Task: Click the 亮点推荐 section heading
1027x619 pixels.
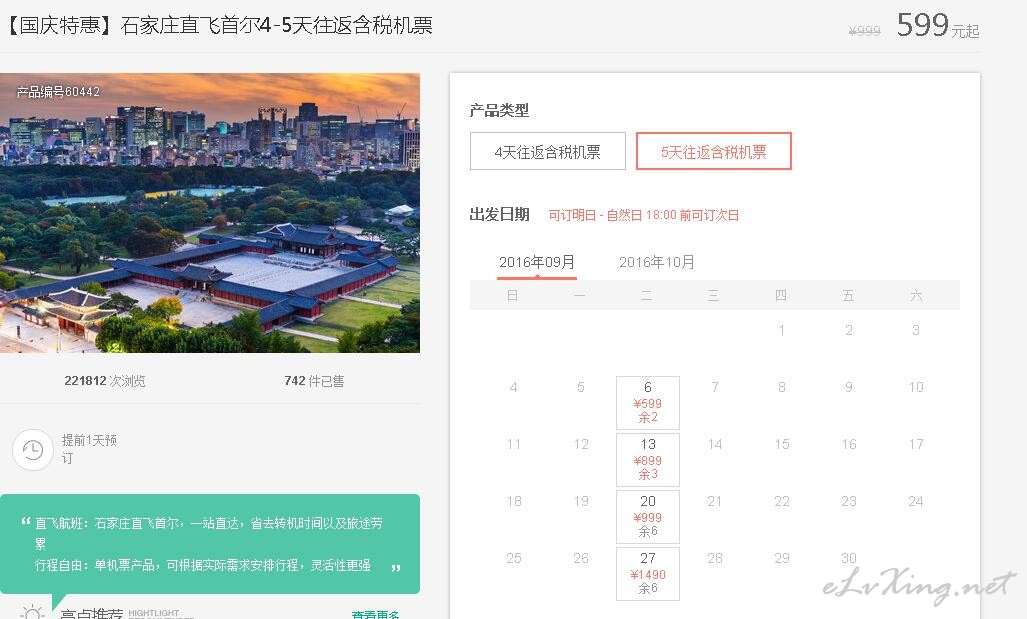Action: click(92, 614)
